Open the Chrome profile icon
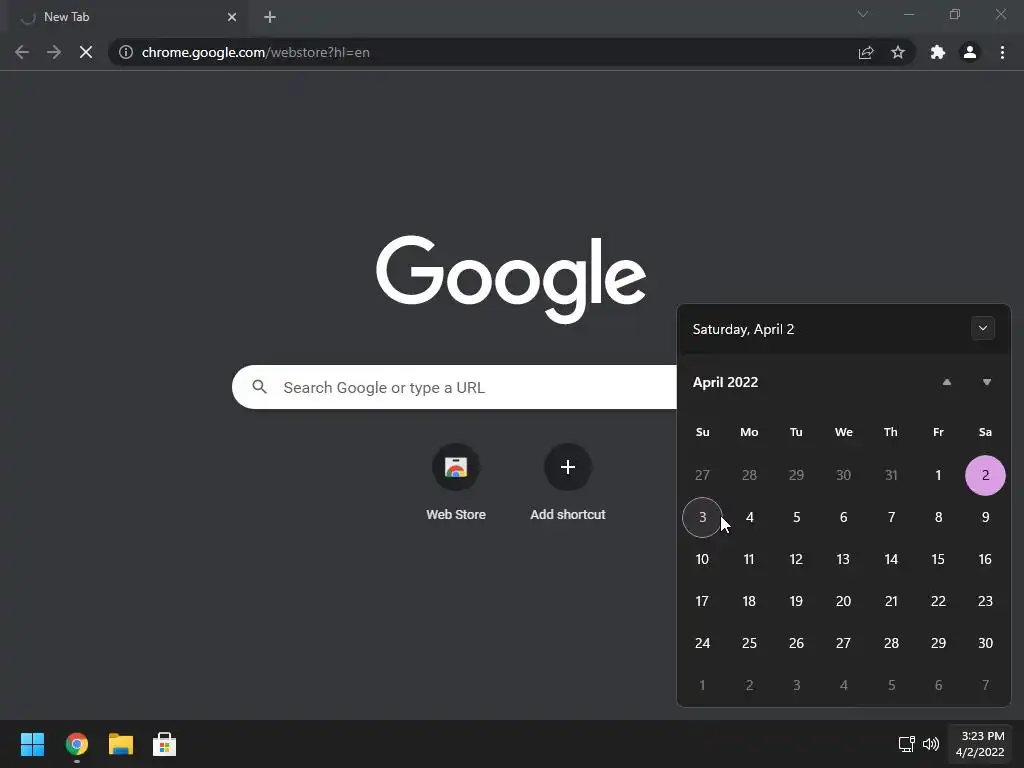The width and height of the screenshot is (1024, 768). [x=970, y=52]
